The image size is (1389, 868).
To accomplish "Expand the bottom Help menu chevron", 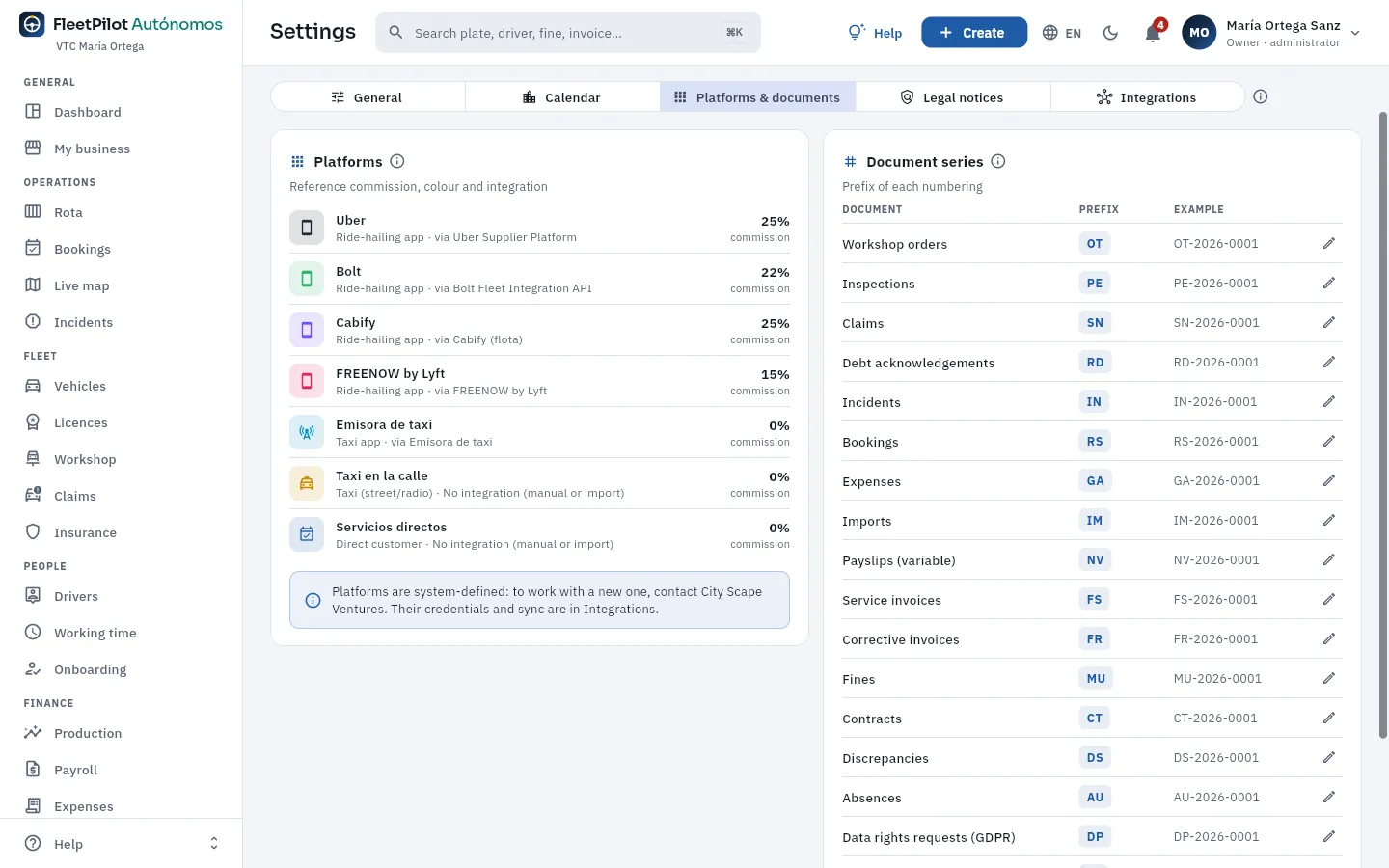I will pos(214,844).
